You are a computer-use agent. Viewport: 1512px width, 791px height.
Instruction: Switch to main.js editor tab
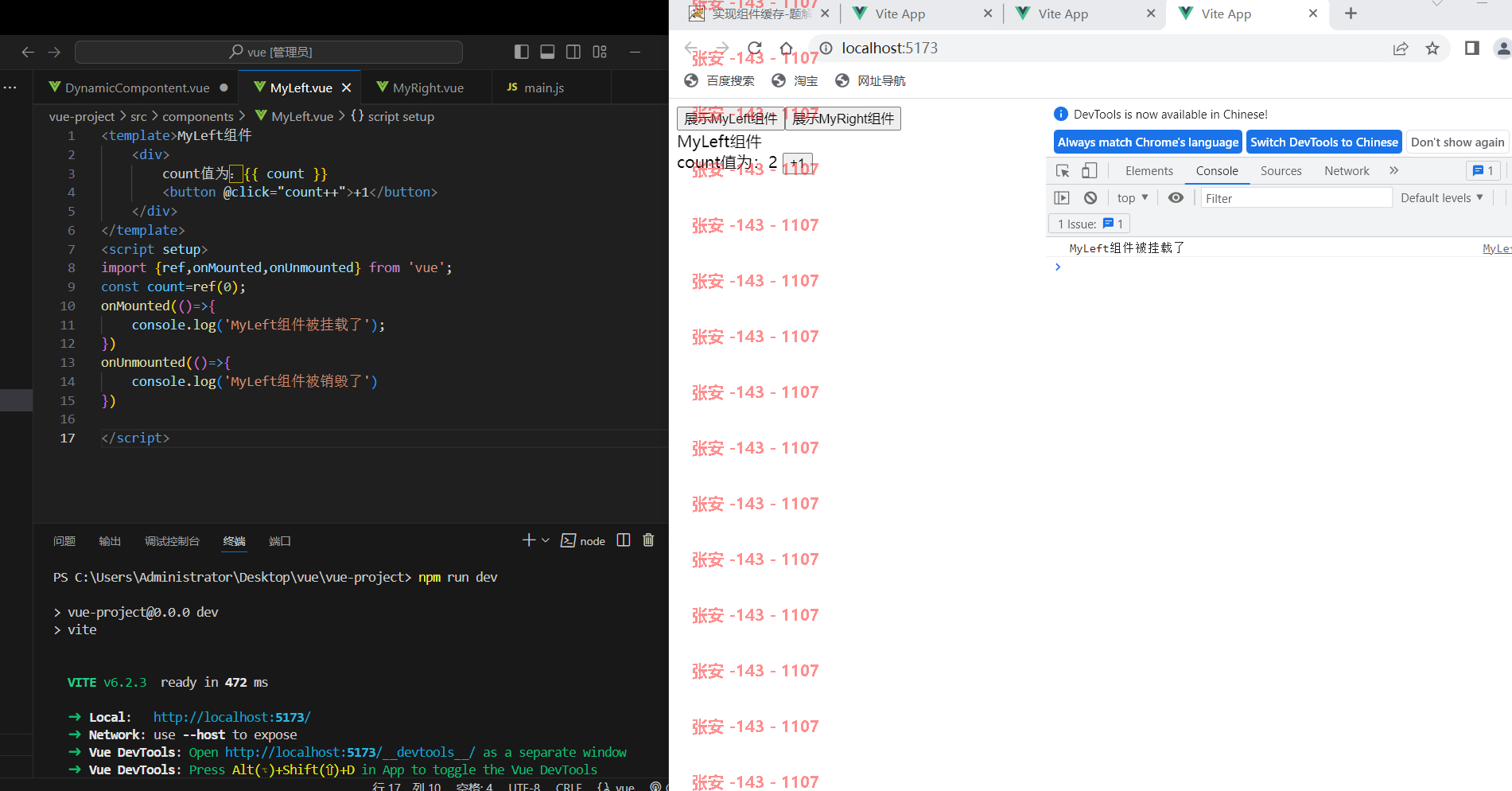(544, 88)
